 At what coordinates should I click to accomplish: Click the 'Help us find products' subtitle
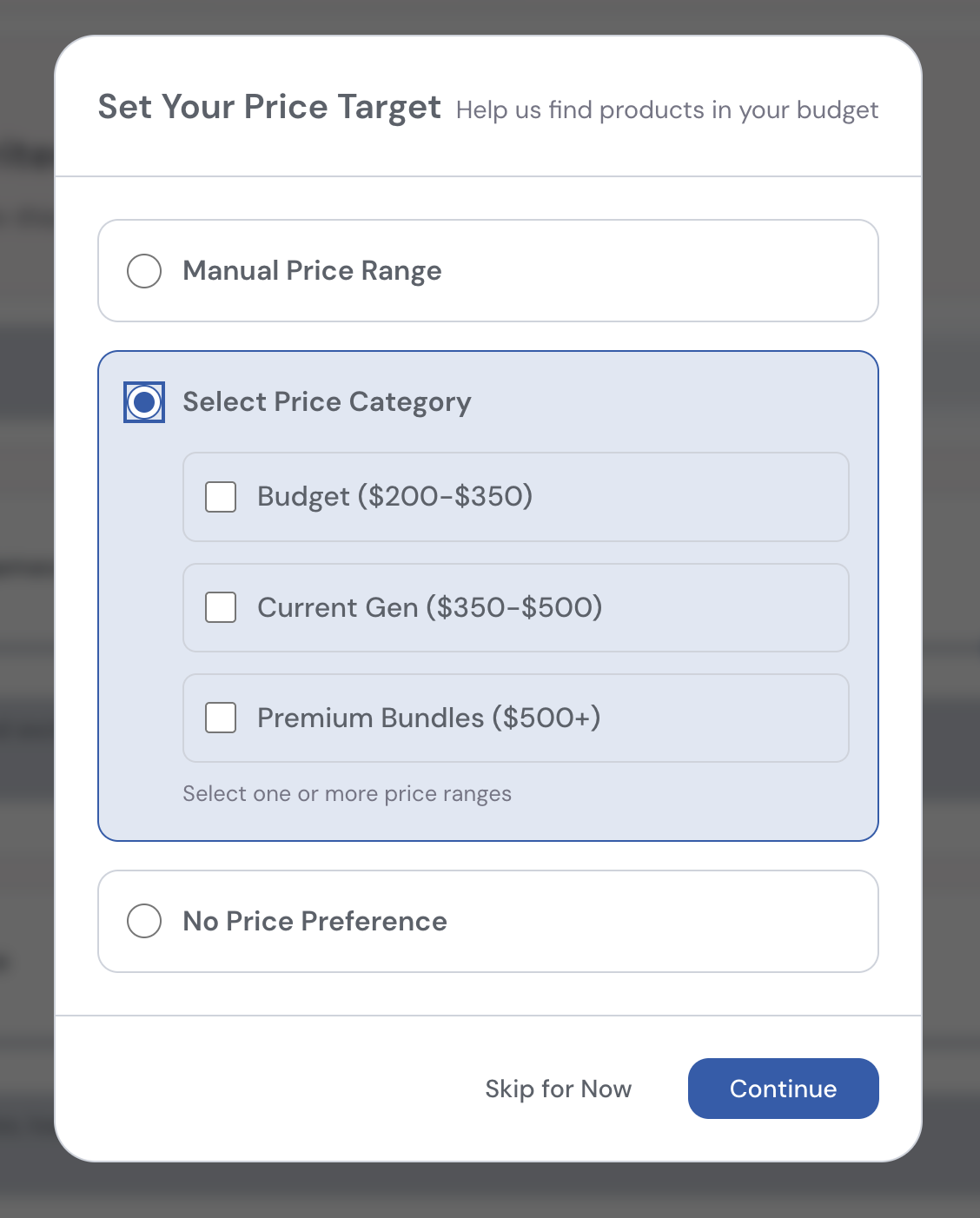click(x=666, y=110)
